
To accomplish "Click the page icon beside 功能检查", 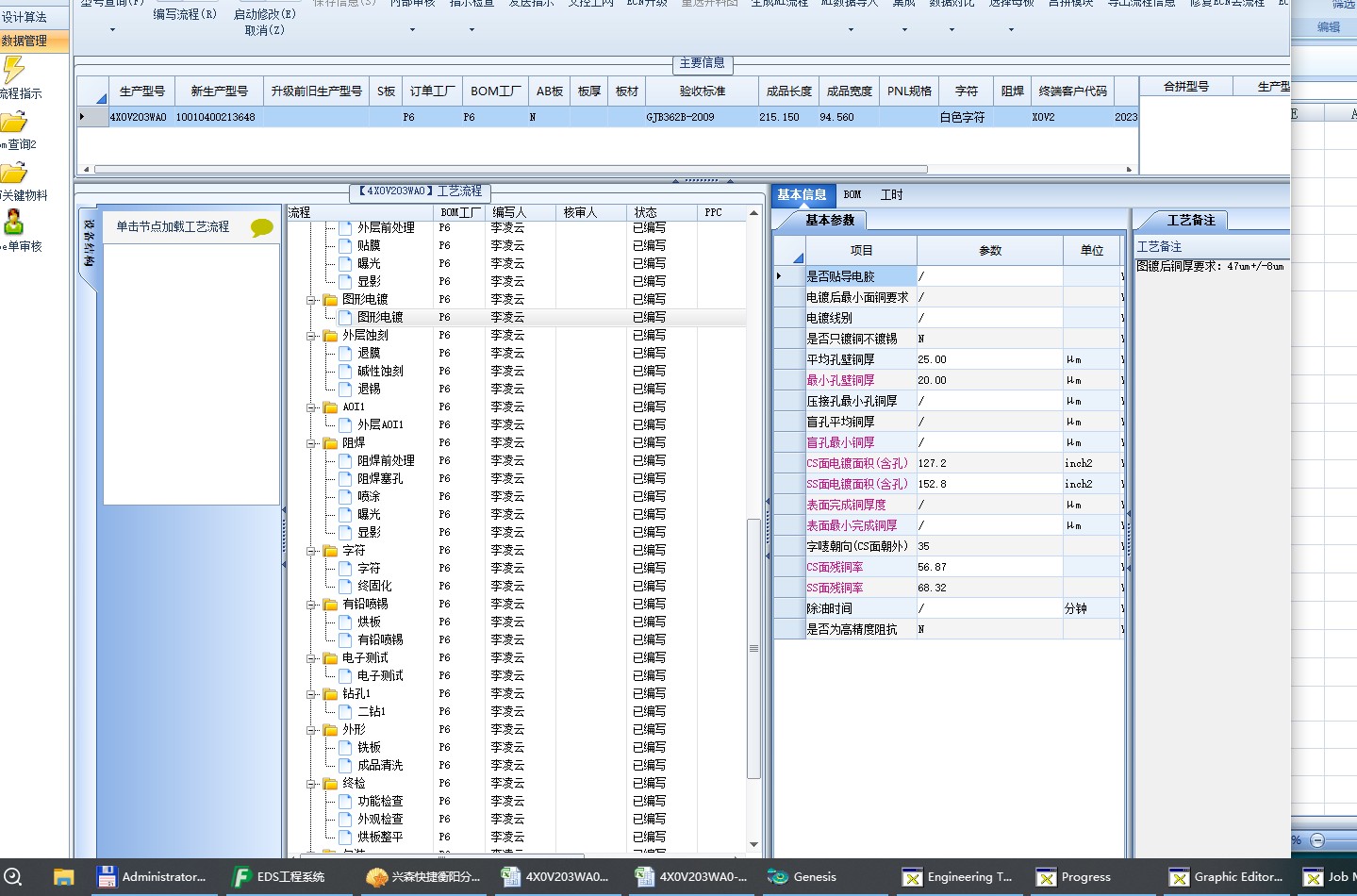I will tap(345, 801).
